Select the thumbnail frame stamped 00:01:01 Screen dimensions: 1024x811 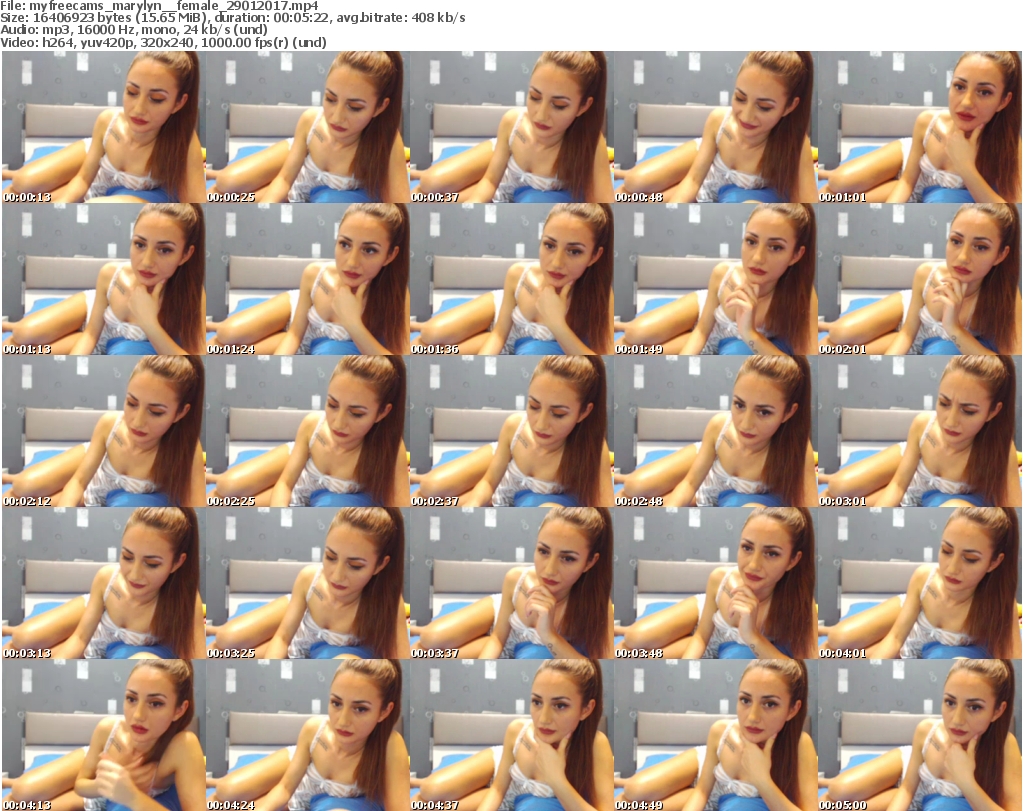coord(920,127)
